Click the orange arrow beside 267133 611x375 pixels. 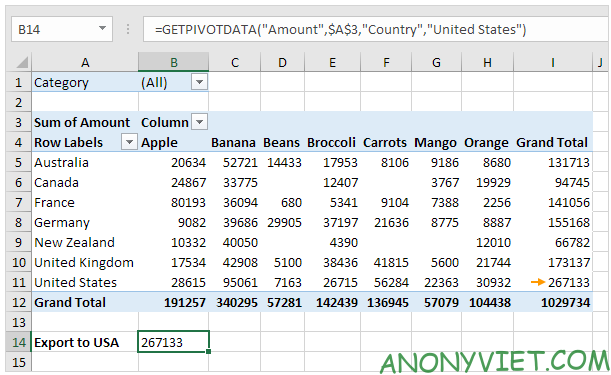pyautogui.click(x=538, y=282)
